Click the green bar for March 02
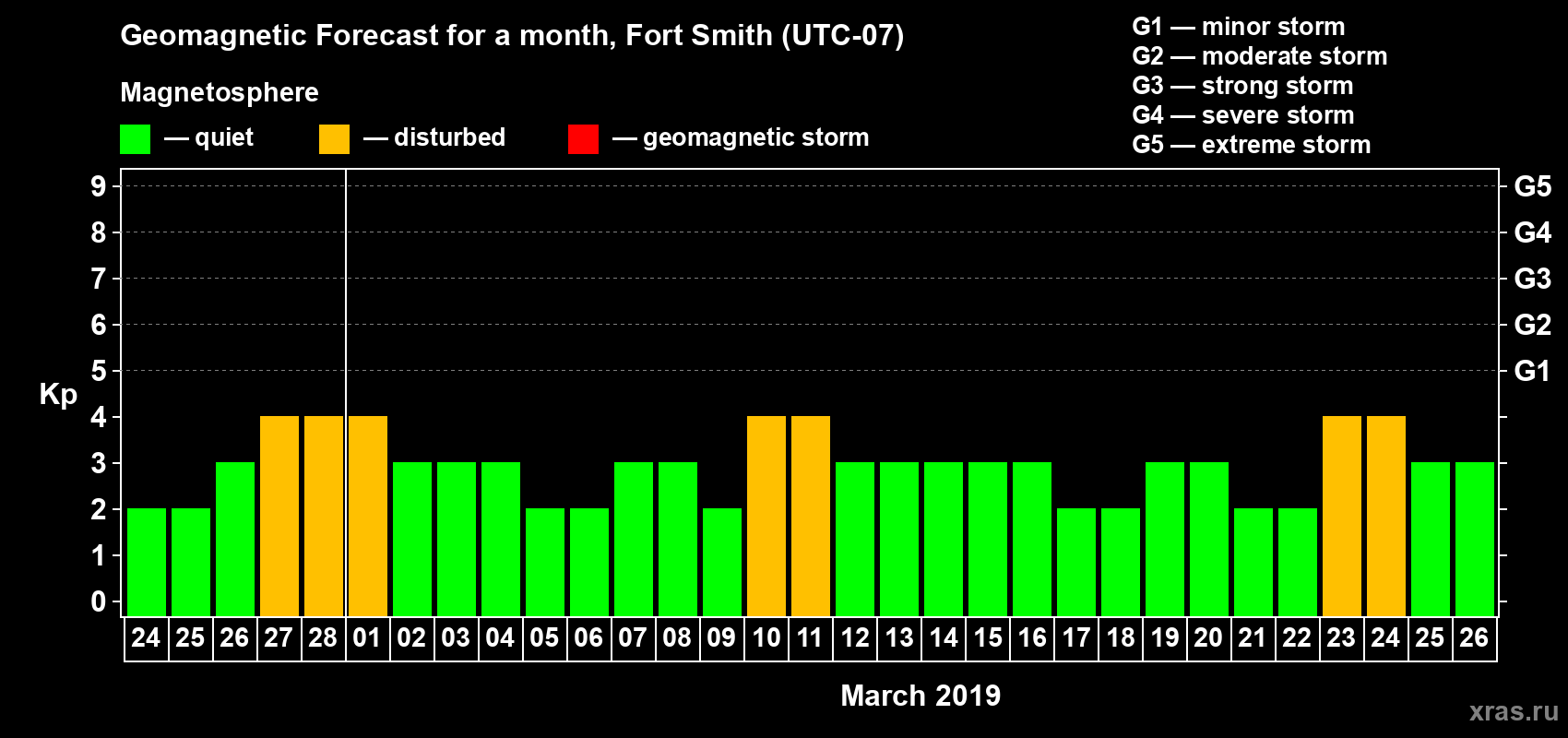This screenshot has width=1568, height=738. click(412, 539)
